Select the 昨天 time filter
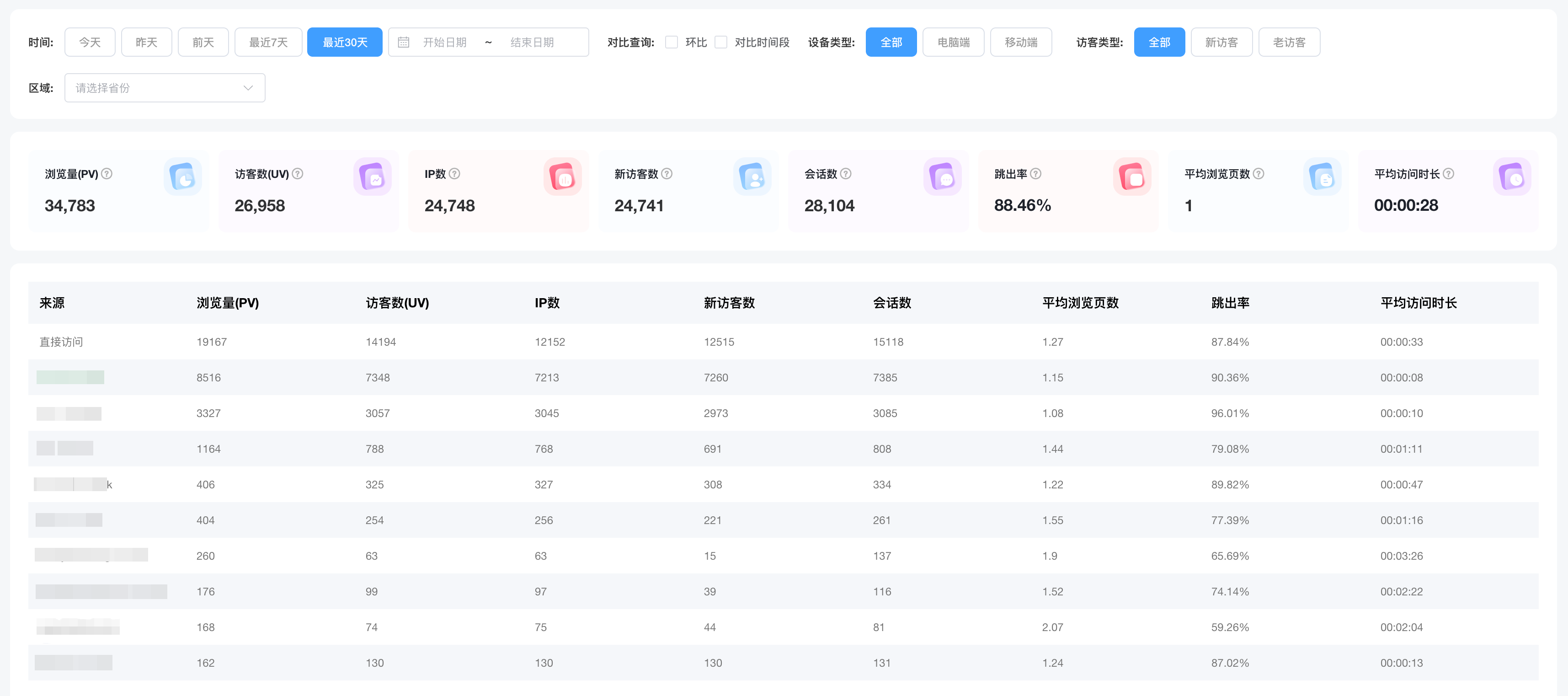This screenshot has height=696, width=1568. [x=147, y=42]
